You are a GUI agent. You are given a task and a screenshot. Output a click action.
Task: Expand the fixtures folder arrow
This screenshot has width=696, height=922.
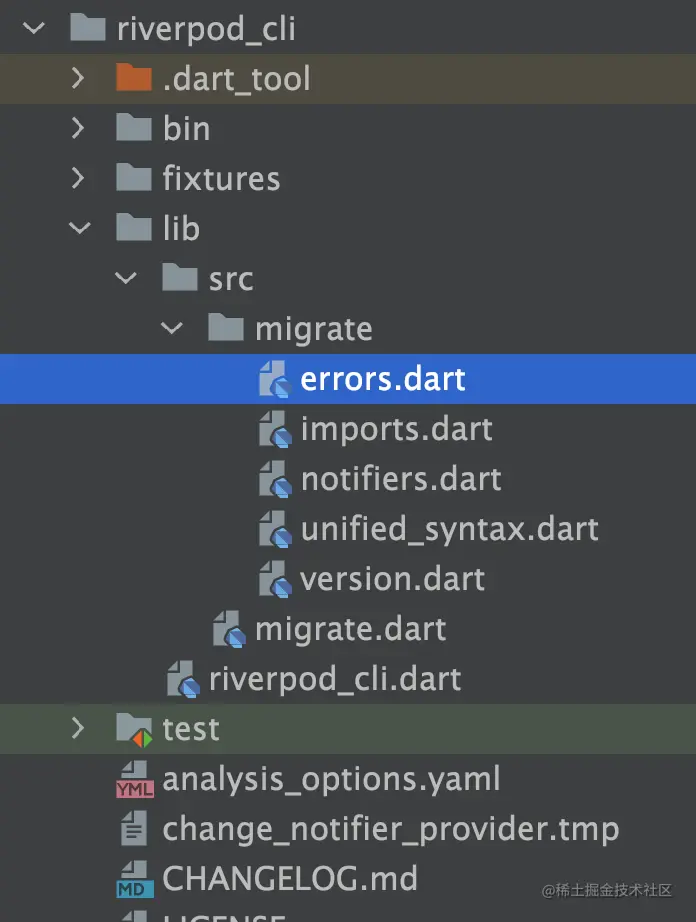[79, 178]
